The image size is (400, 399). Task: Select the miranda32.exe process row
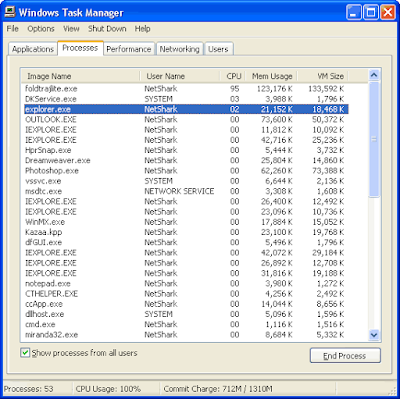pyautogui.click(x=186, y=335)
